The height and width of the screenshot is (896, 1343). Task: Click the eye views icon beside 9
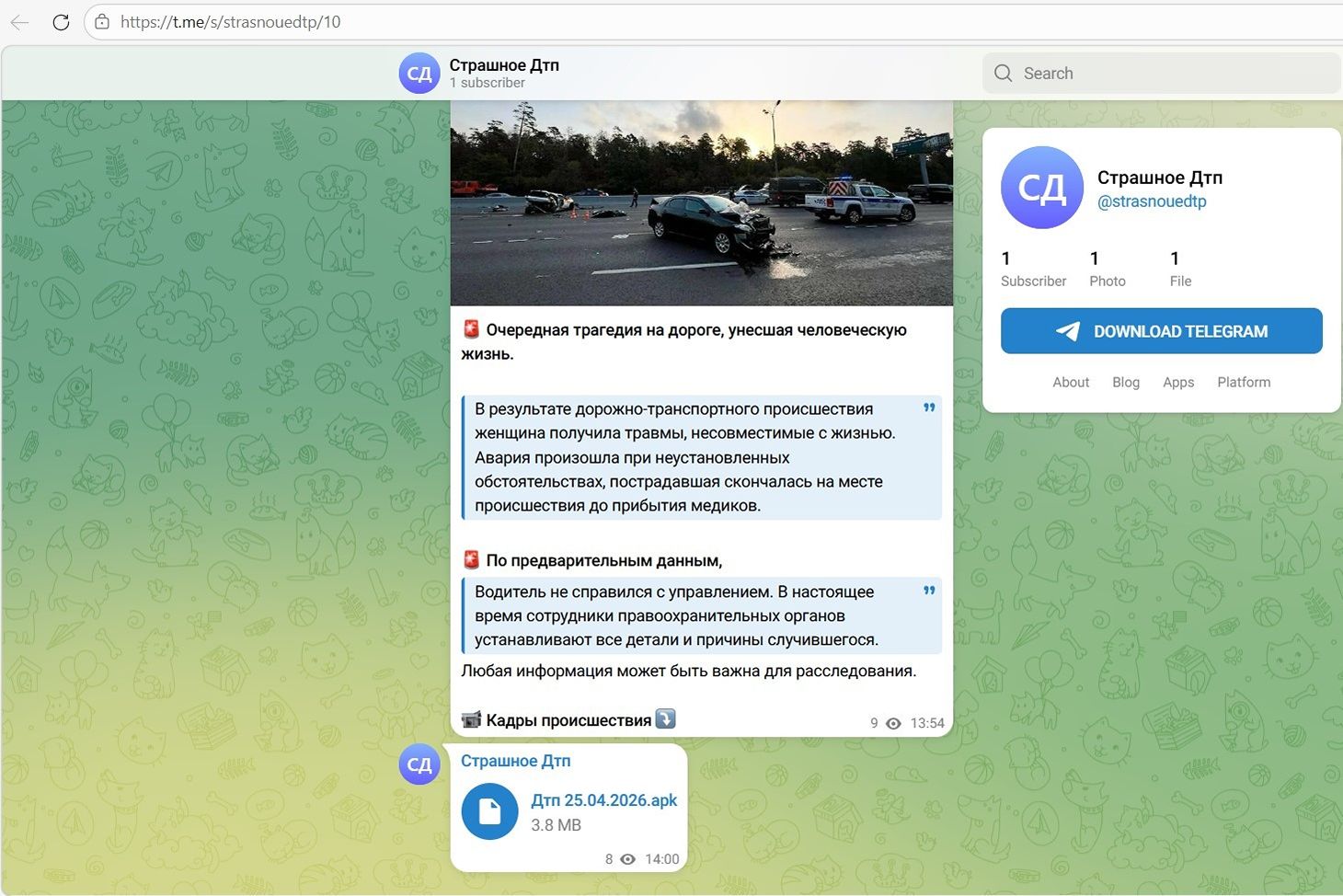[893, 724]
